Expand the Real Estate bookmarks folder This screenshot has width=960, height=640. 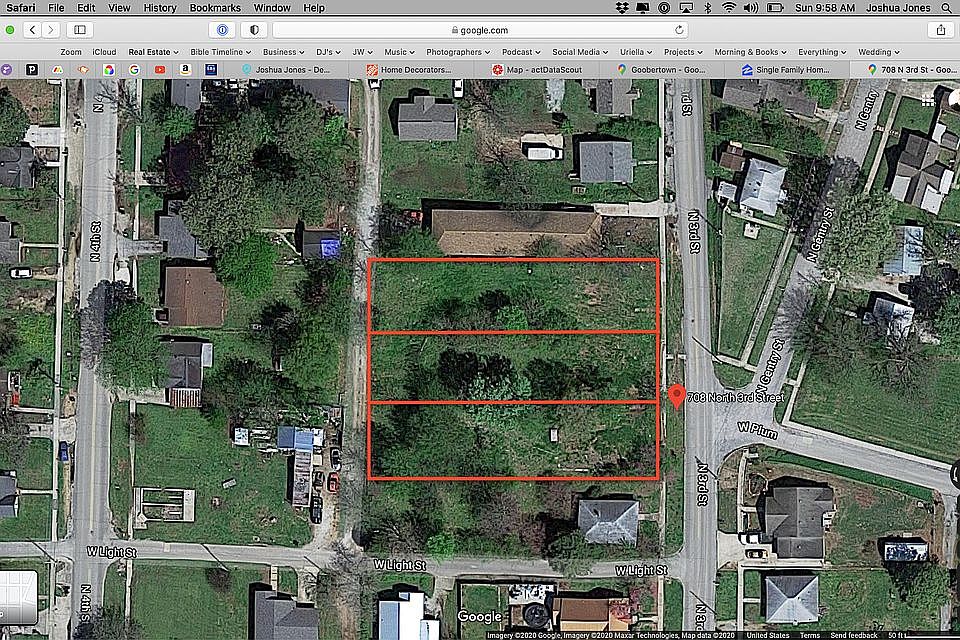point(153,52)
